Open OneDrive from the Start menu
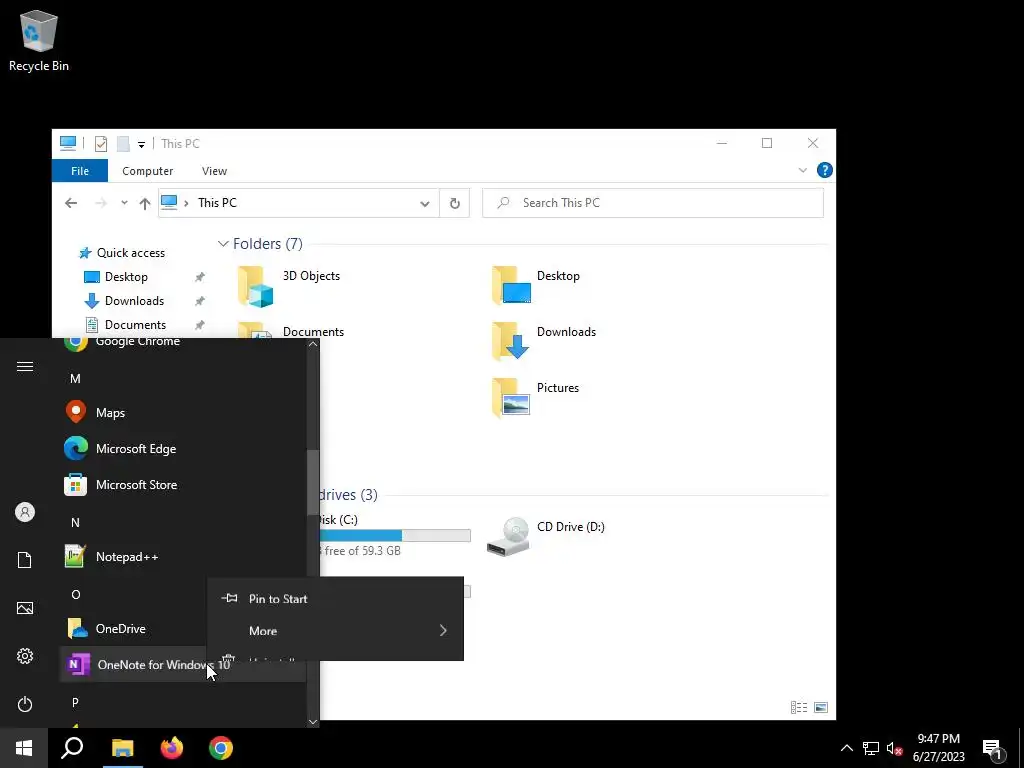Viewport: 1024px width, 768px height. [133, 628]
